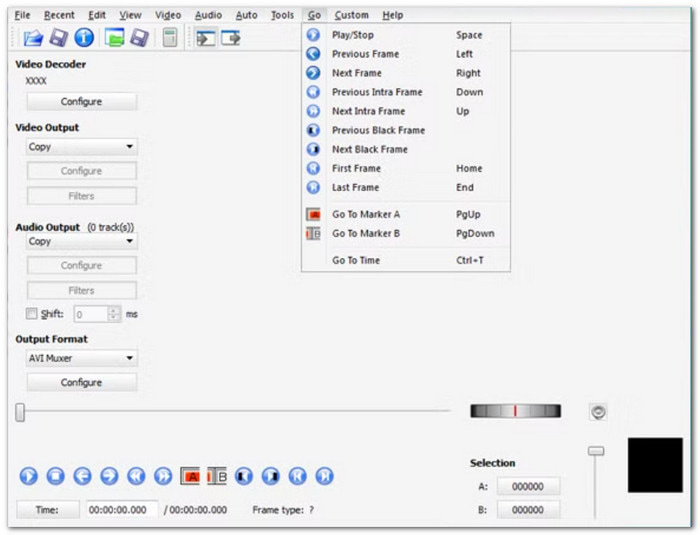Click Configure under Video Decoder
Viewport: 700px width, 535px height.
pyautogui.click(x=82, y=101)
